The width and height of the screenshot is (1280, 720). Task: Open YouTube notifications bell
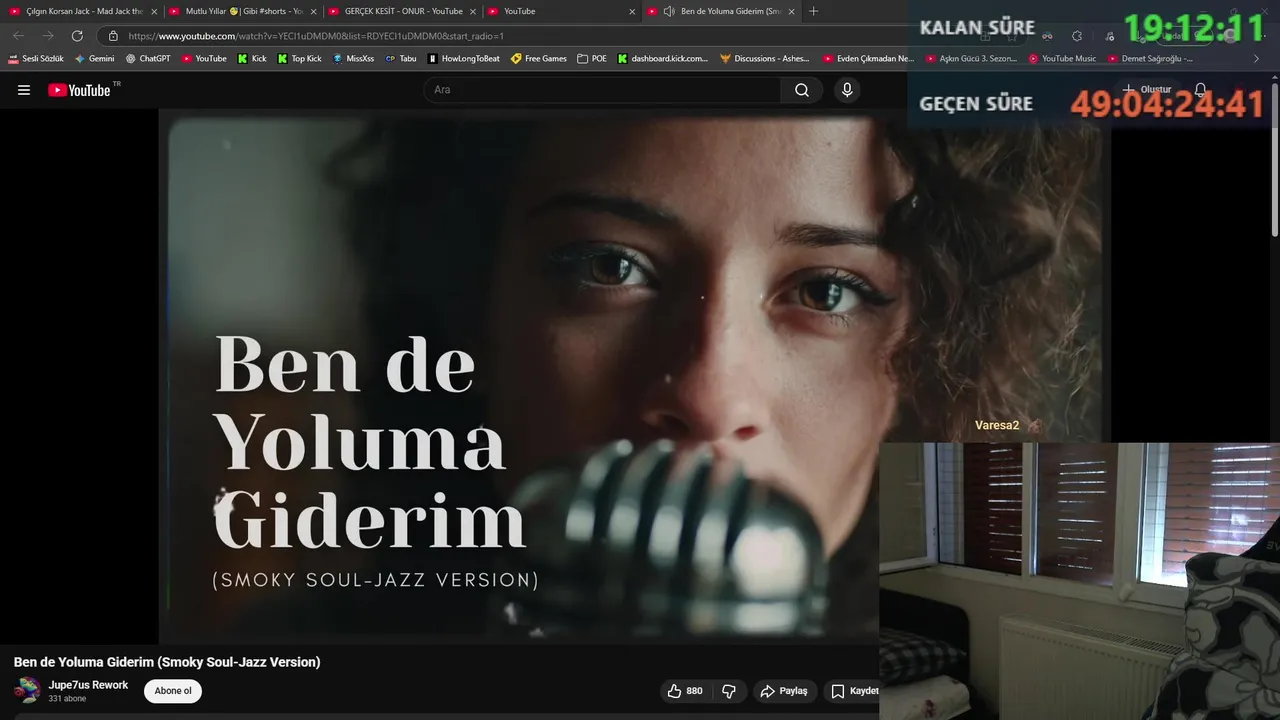point(1200,90)
